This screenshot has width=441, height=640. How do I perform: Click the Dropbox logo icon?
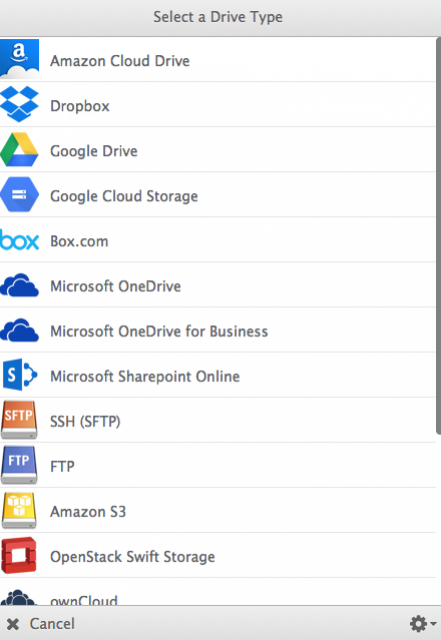[19, 104]
